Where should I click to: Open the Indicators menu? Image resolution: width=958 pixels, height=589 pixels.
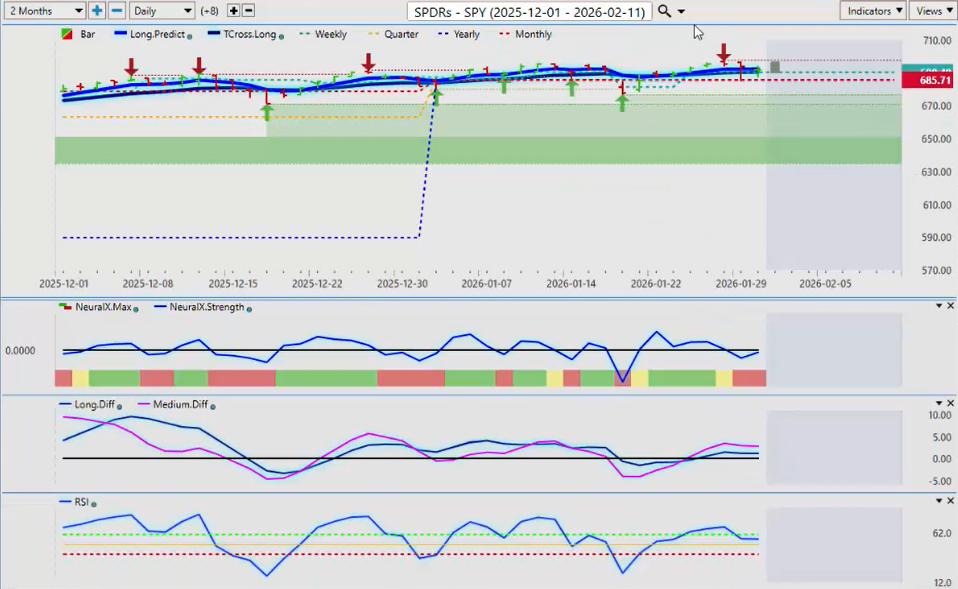pyautogui.click(x=873, y=10)
